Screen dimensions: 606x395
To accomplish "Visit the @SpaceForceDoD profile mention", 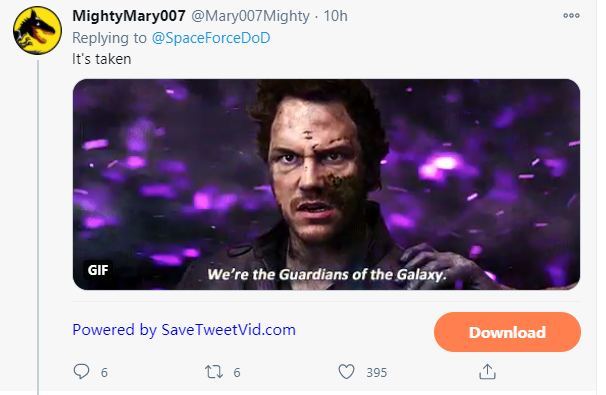I will point(211,38).
